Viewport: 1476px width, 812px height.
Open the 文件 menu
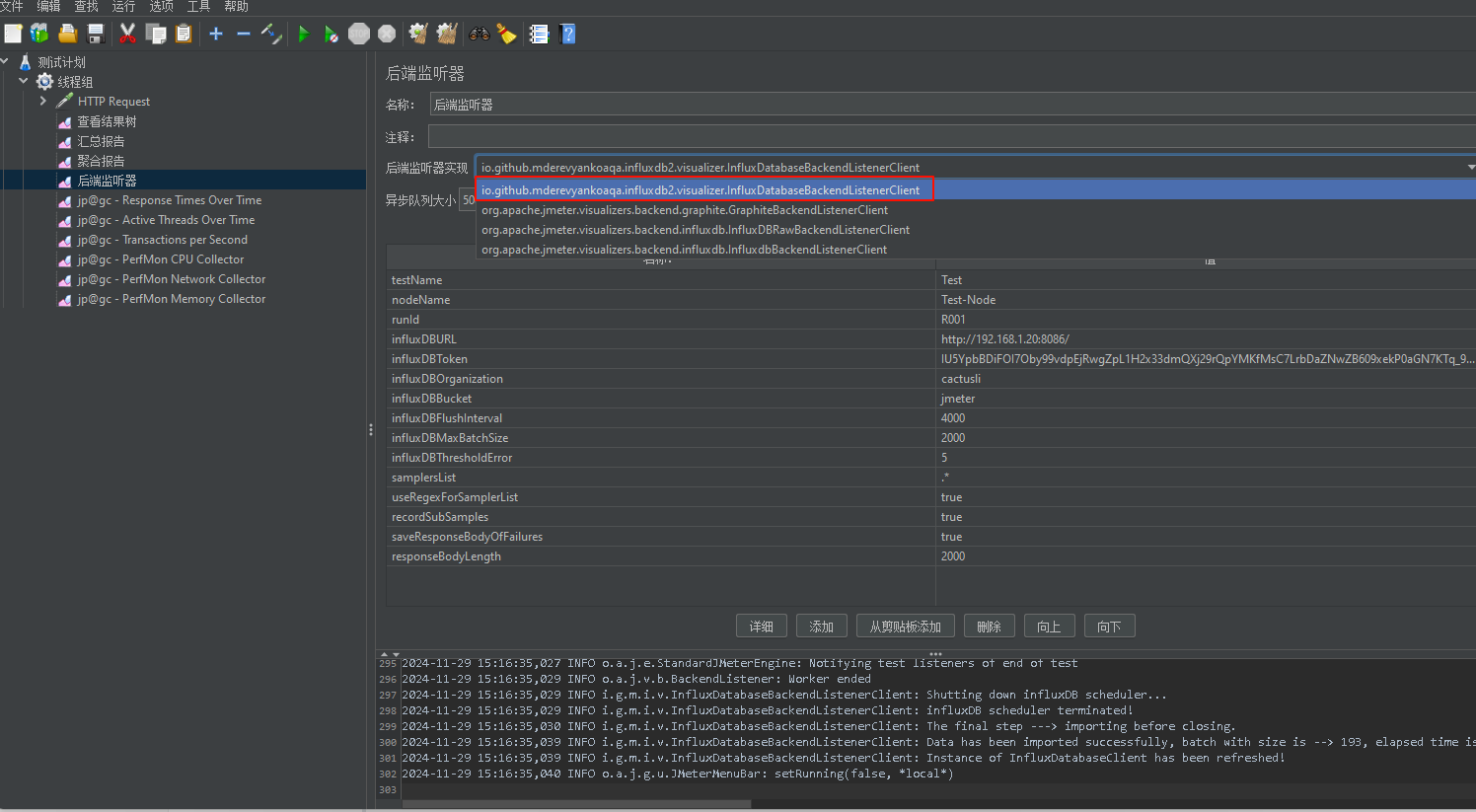coord(12,7)
